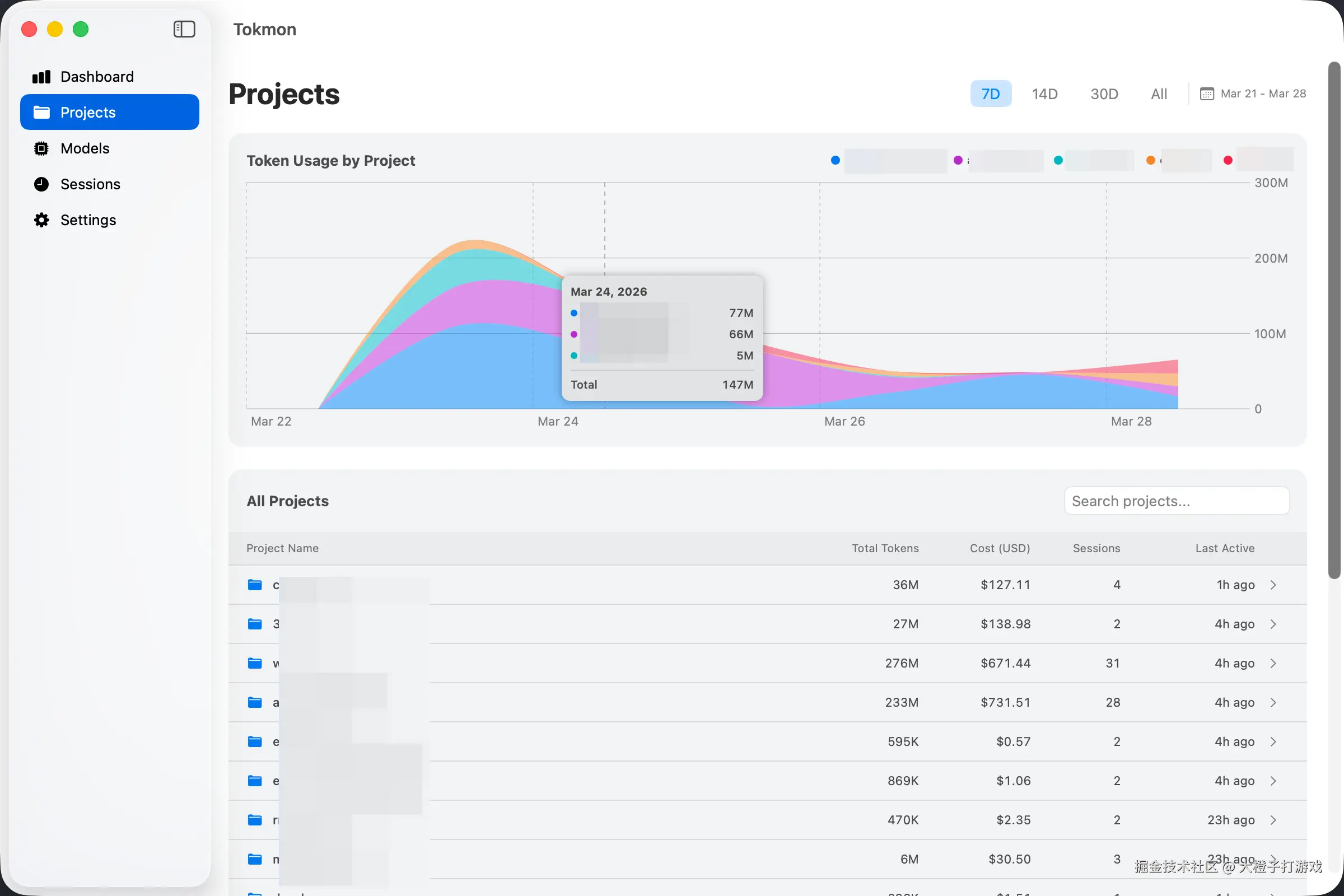The image size is (1344, 896).
Task: Open chevron for 470K tokens project
Action: point(1273,820)
